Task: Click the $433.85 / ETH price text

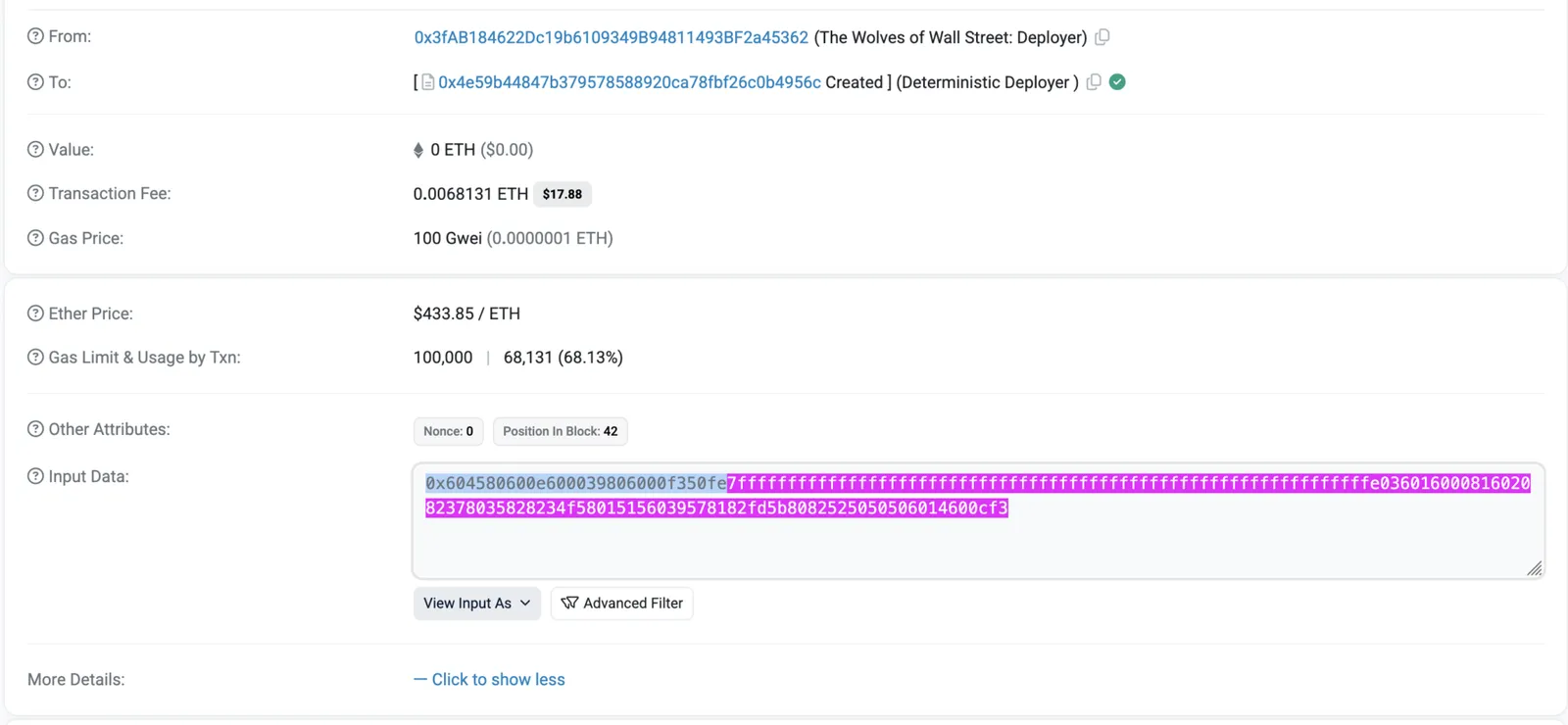Action: (466, 314)
